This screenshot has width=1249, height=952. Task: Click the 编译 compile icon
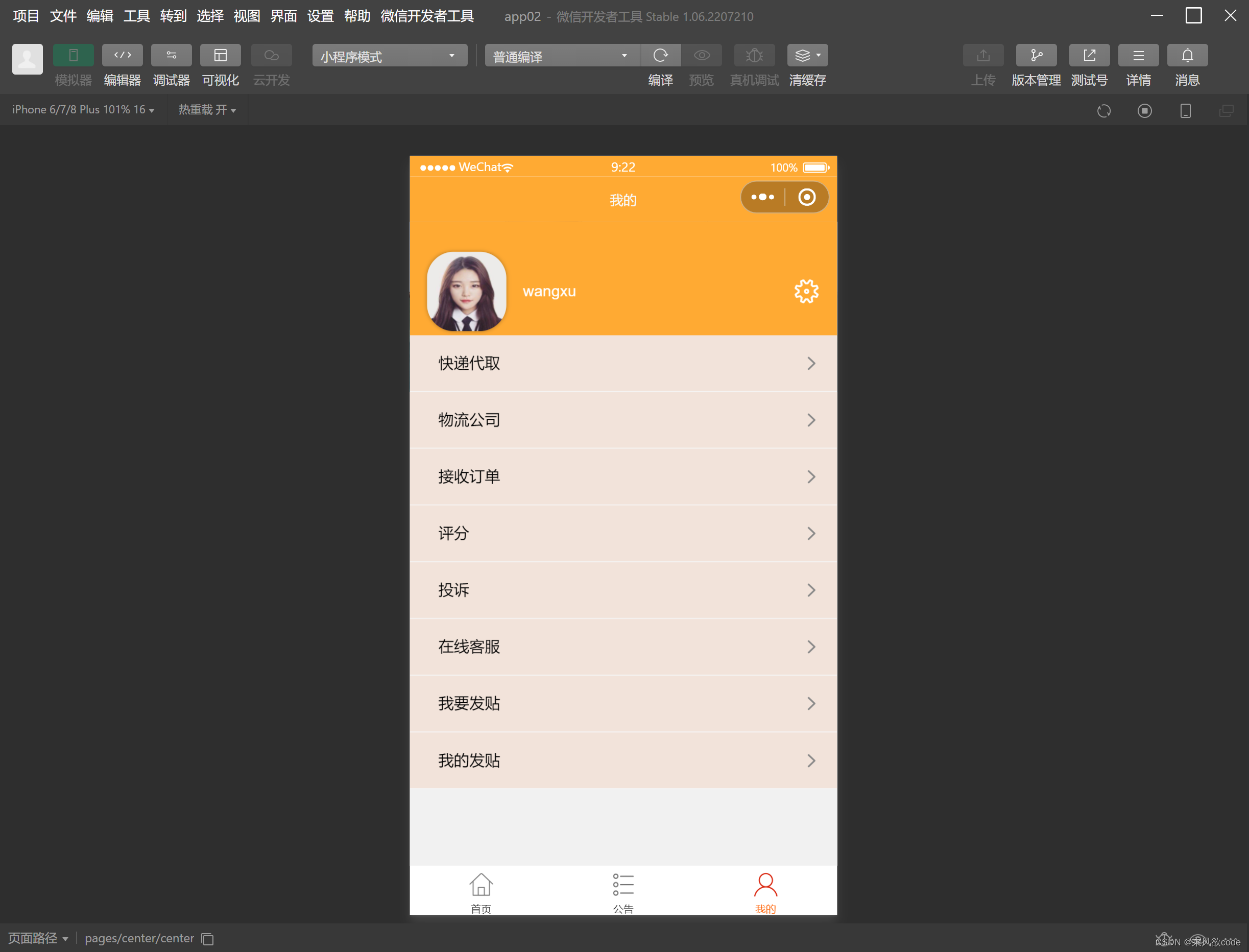(660, 55)
